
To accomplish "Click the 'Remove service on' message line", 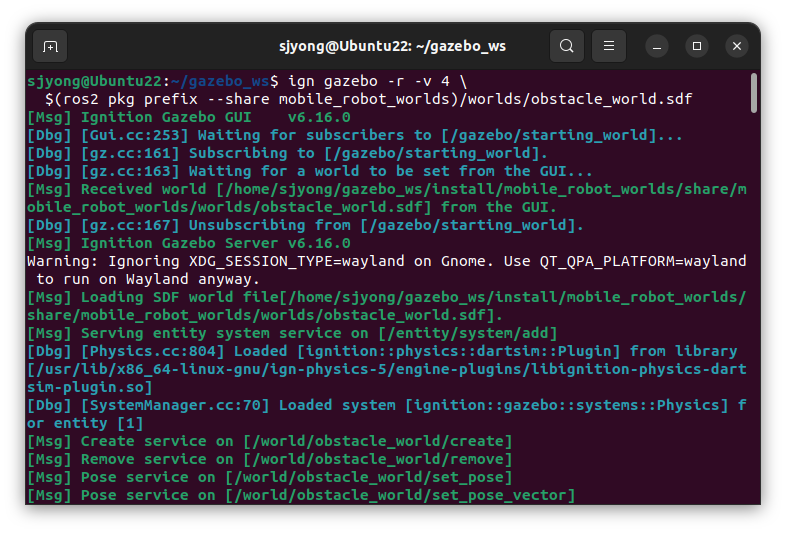I will (270, 460).
